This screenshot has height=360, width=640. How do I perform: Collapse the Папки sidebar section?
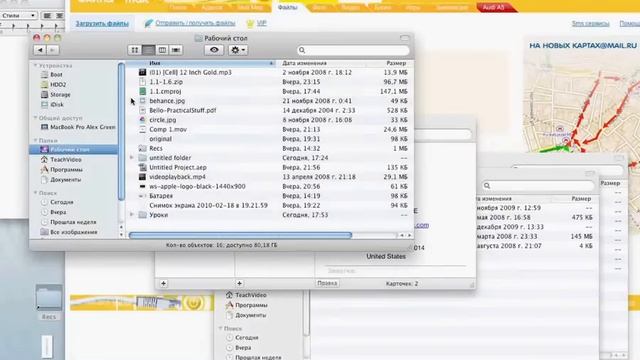[36, 140]
